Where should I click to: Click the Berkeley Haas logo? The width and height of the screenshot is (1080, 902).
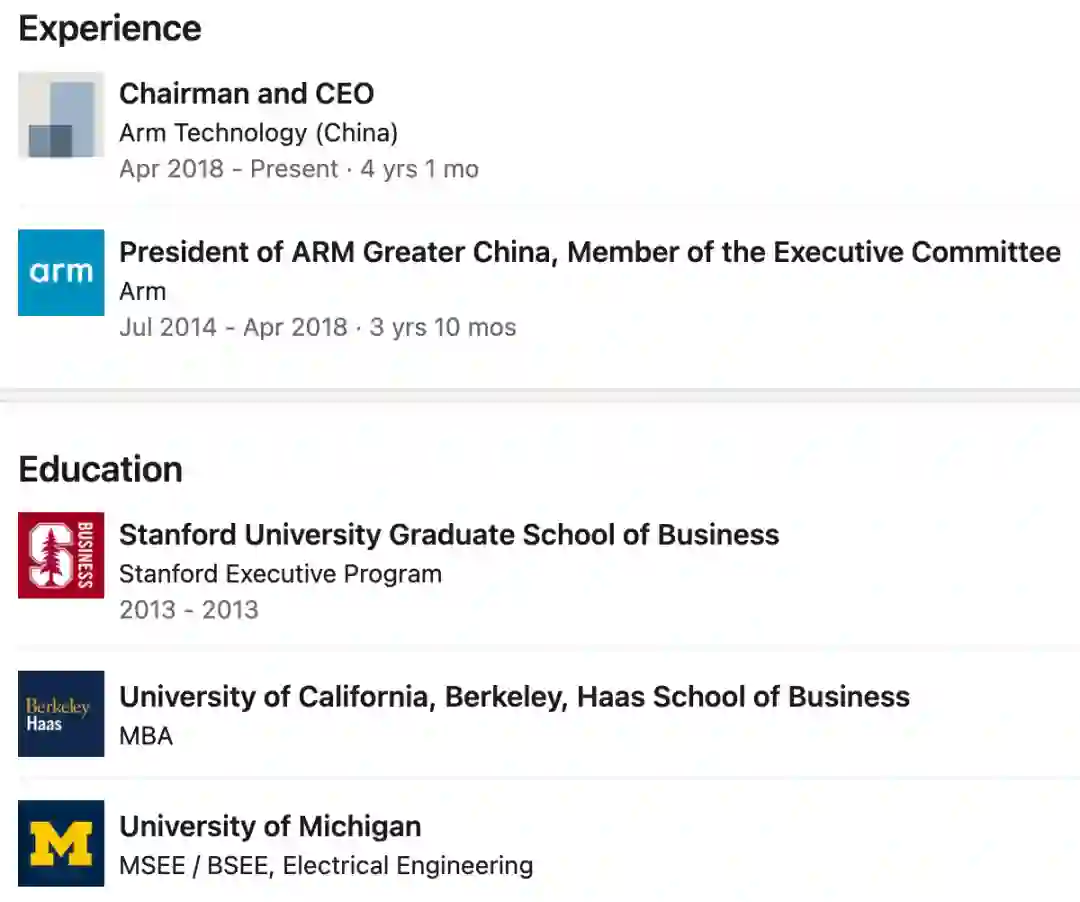61,713
